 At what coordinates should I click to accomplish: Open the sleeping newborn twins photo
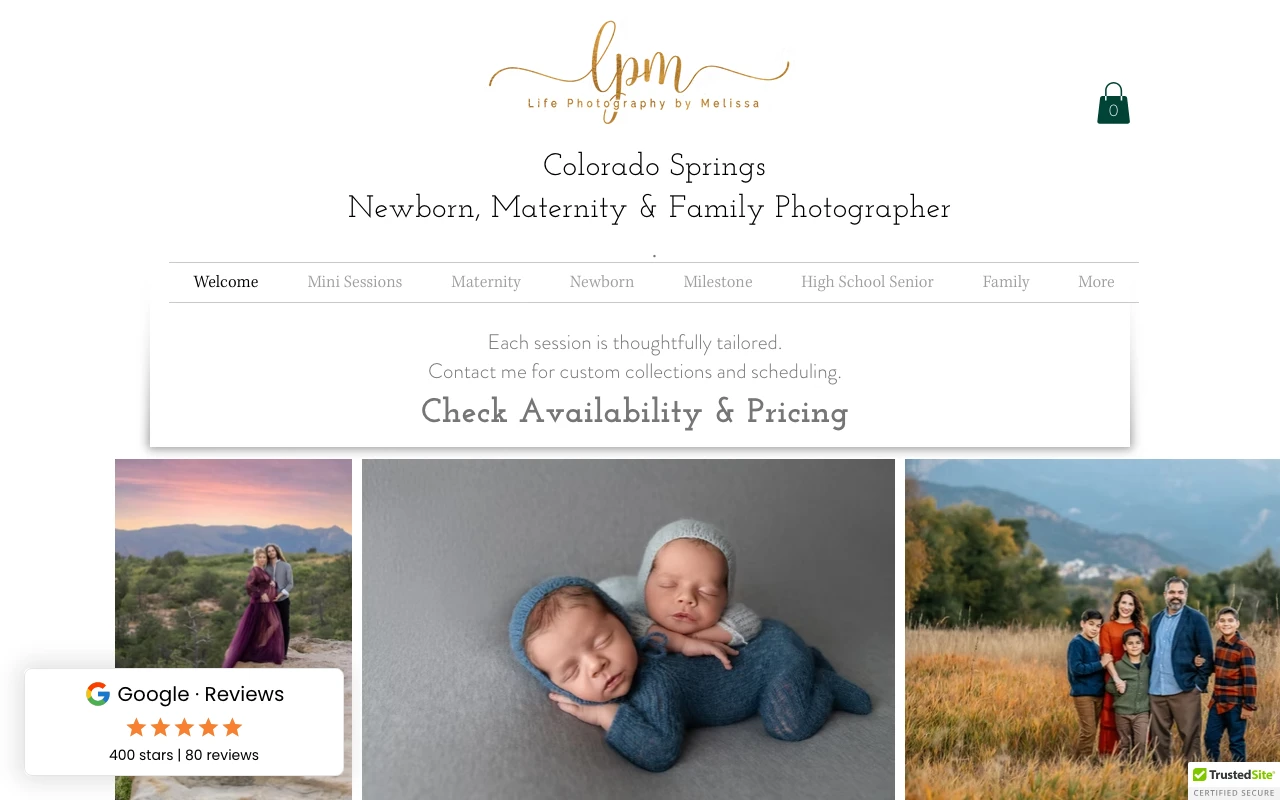coord(628,629)
